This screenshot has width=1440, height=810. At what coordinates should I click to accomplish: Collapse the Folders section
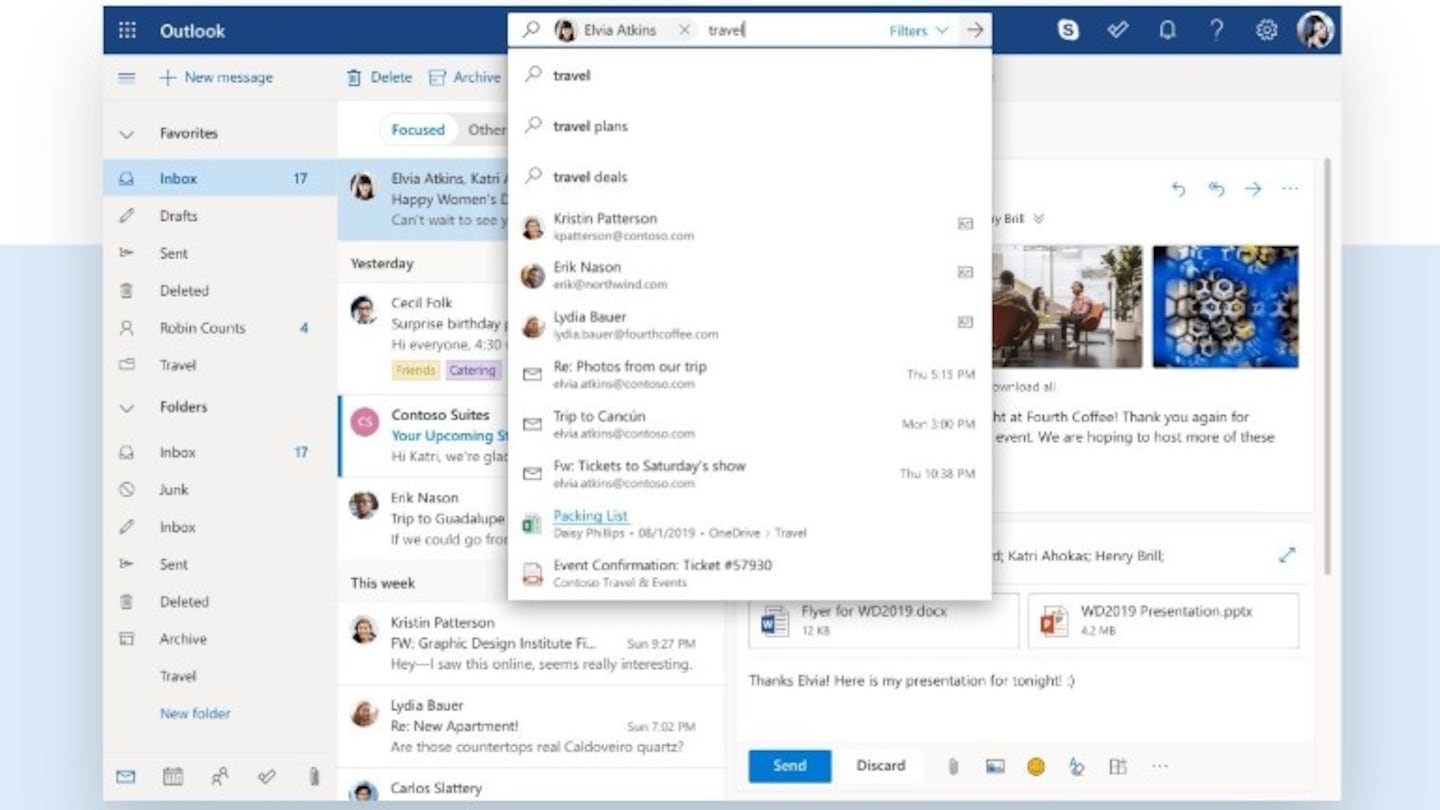126,408
